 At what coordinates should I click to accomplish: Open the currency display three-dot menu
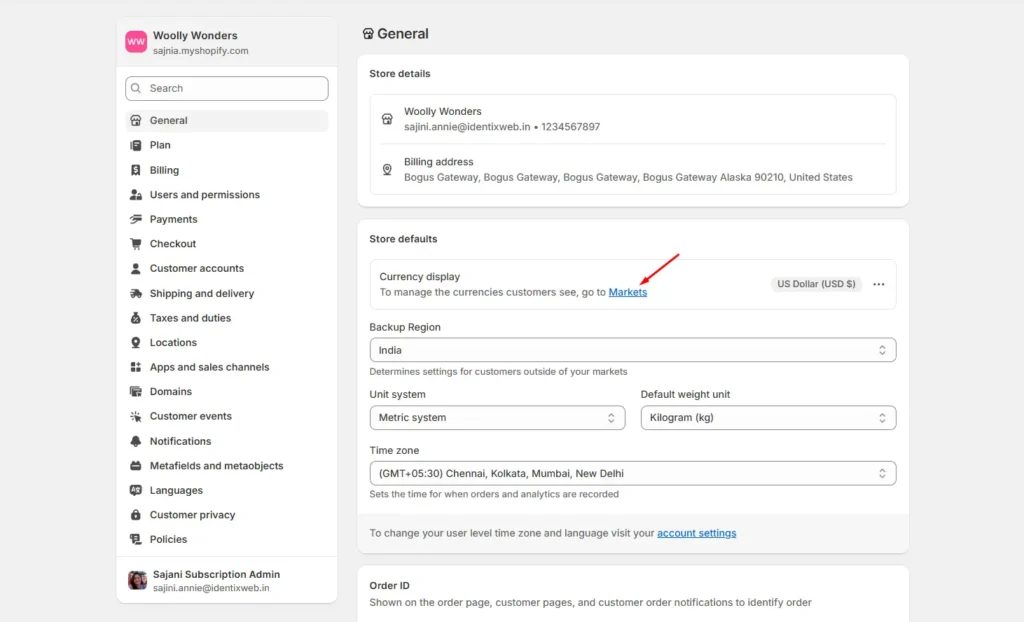pos(878,284)
